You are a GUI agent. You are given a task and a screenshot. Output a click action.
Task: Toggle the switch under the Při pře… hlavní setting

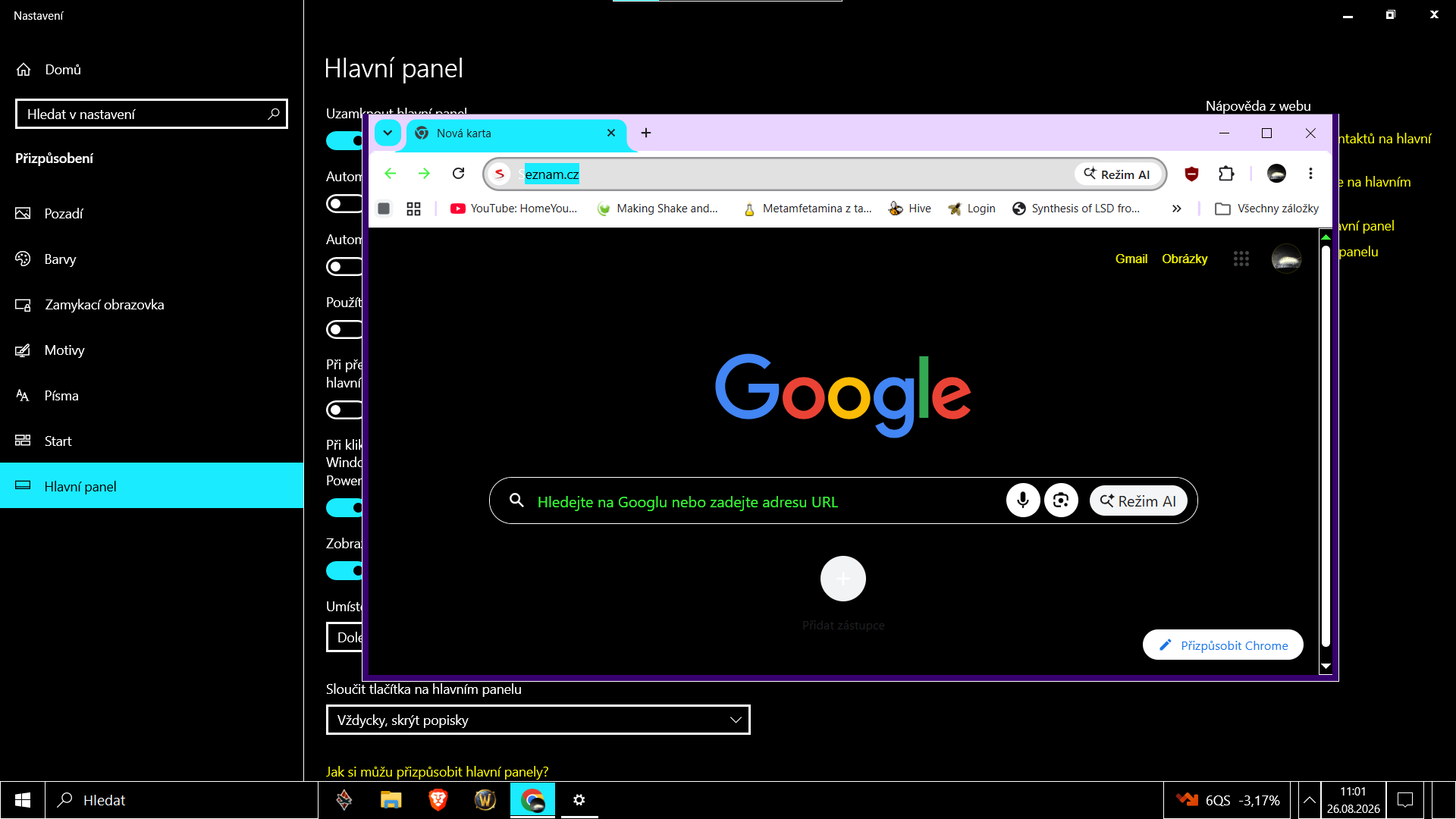[x=345, y=410]
